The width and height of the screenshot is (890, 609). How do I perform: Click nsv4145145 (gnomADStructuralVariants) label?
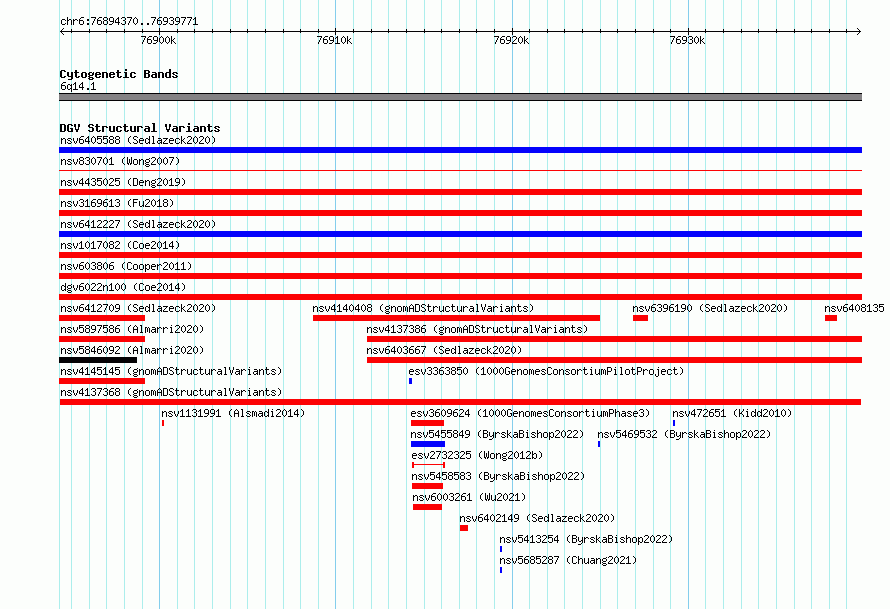click(171, 371)
